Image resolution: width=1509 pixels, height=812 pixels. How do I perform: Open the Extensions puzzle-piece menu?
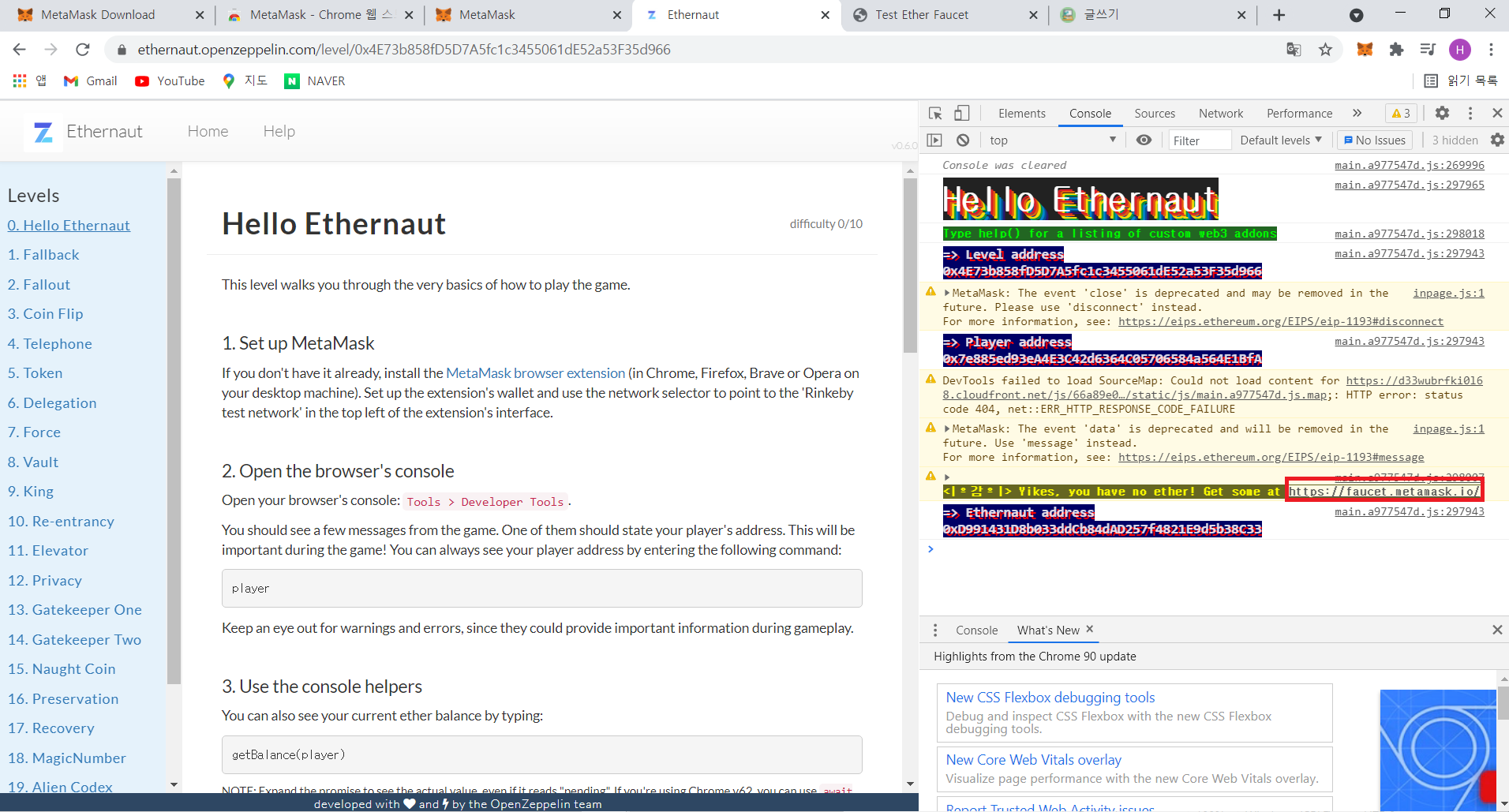pyautogui.click(x=1396, y=50)
